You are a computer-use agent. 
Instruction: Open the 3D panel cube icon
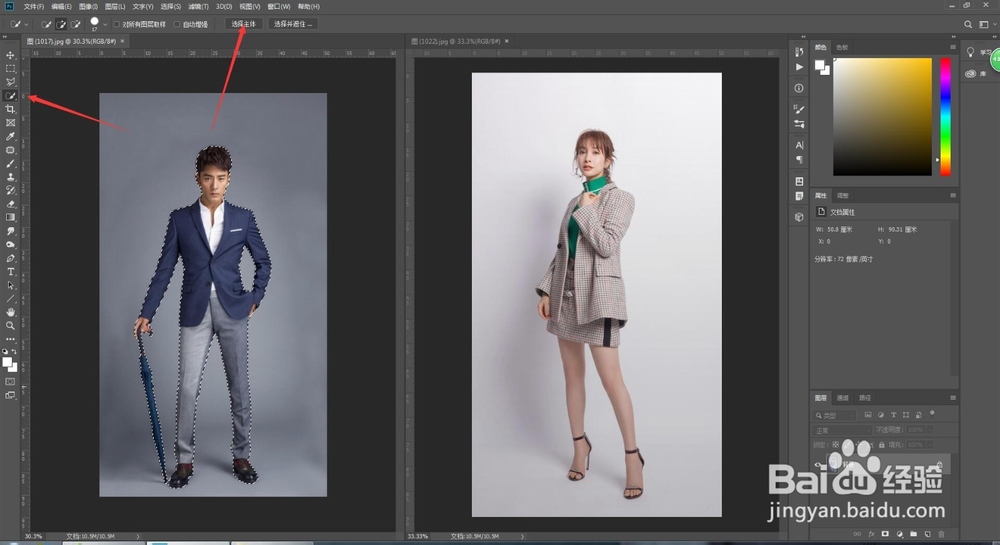[x=799, y=217]
